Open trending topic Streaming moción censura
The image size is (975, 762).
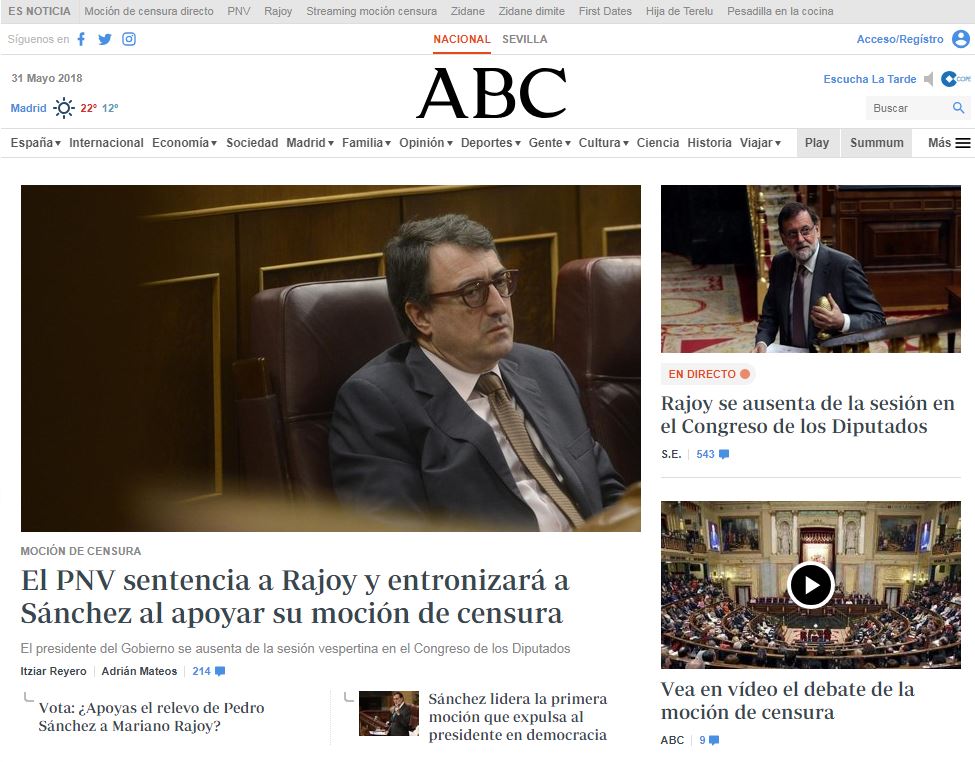click(371, 11)
